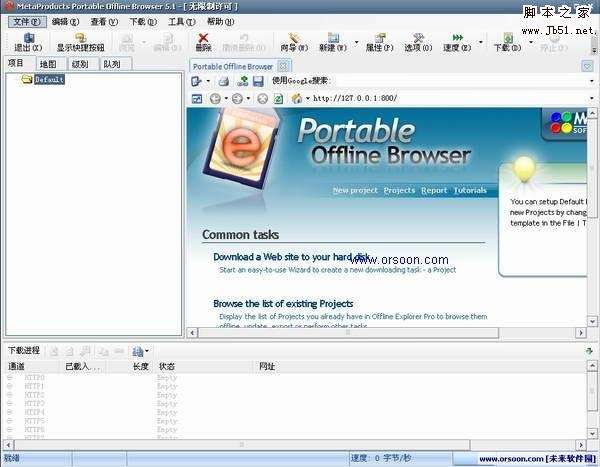
Task: Click the Projects link in banner
Action: pyautogui.click(x=399, y=190)
